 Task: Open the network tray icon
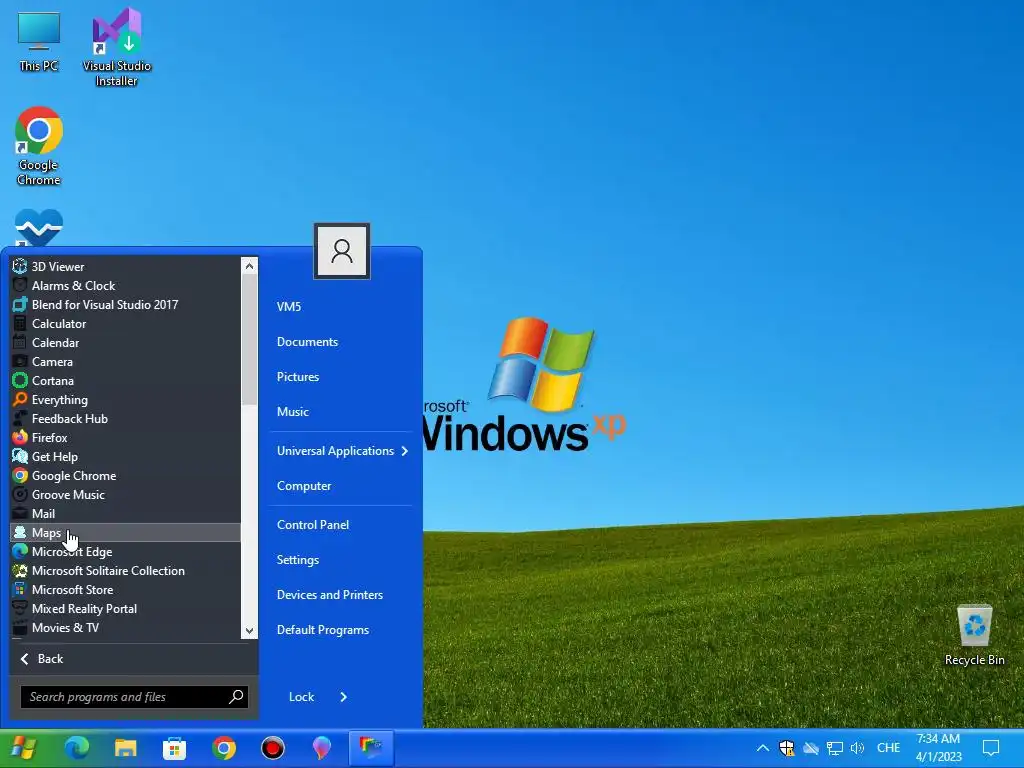pyautogui.click(x=835, y=748)
